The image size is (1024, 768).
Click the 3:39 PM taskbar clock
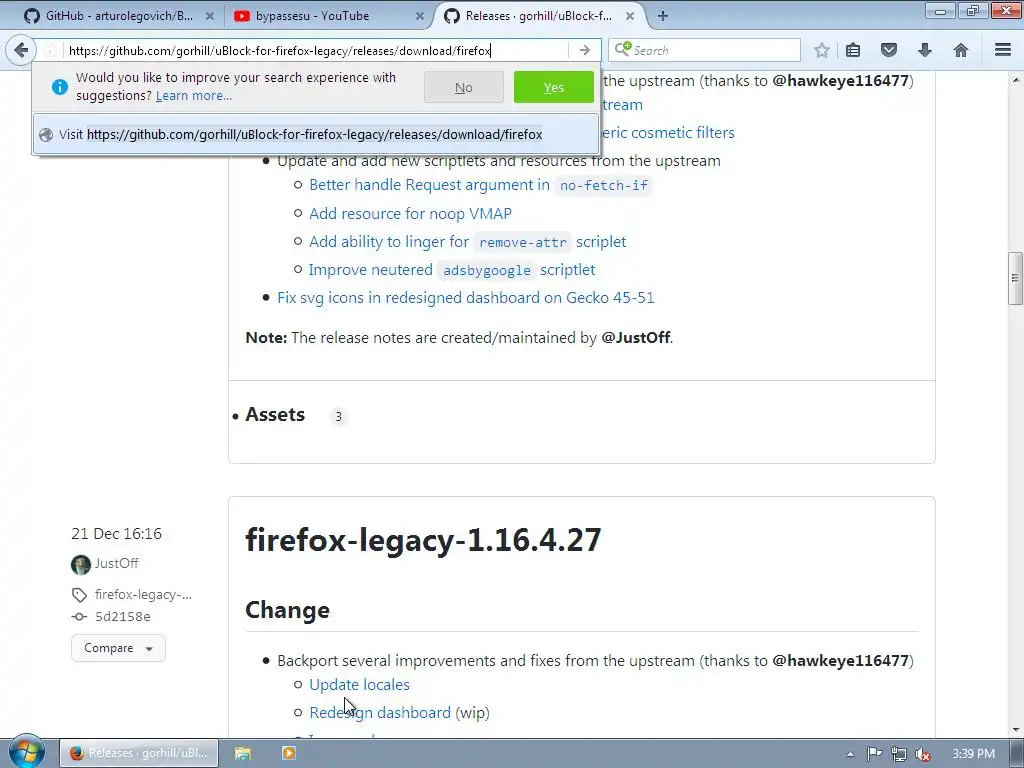point(973,754)
